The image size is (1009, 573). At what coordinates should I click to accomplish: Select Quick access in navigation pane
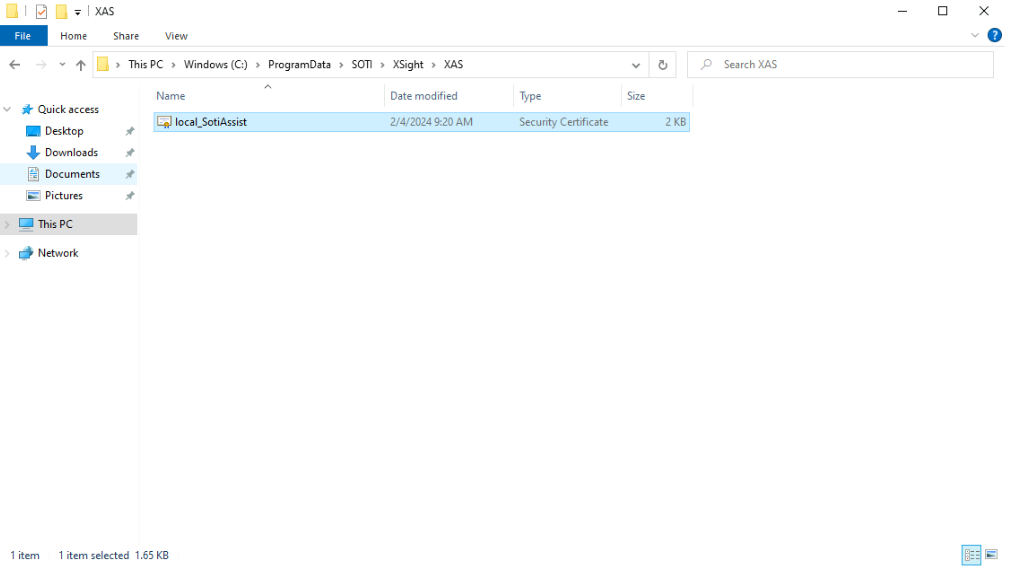pyautogui.click(x=68, y=109)
